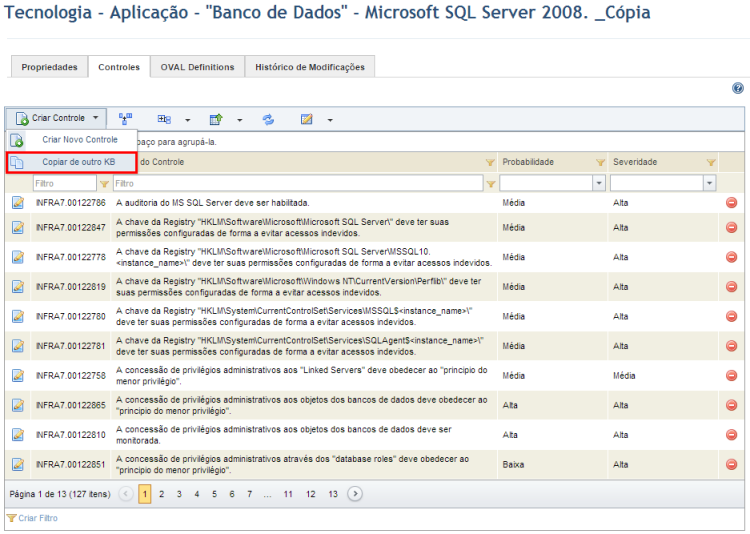Click funnel beside the ID filter field
The height and width of the screenshot is (534, 750).
click(x=104, y=184)
